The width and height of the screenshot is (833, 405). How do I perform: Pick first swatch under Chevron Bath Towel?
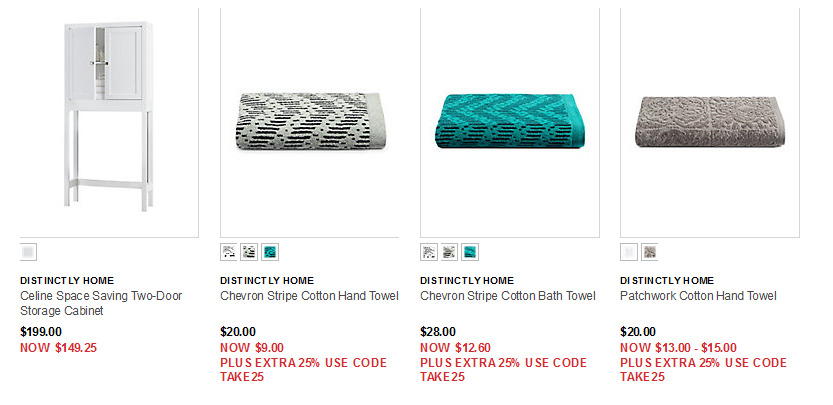tap(429, 252)
